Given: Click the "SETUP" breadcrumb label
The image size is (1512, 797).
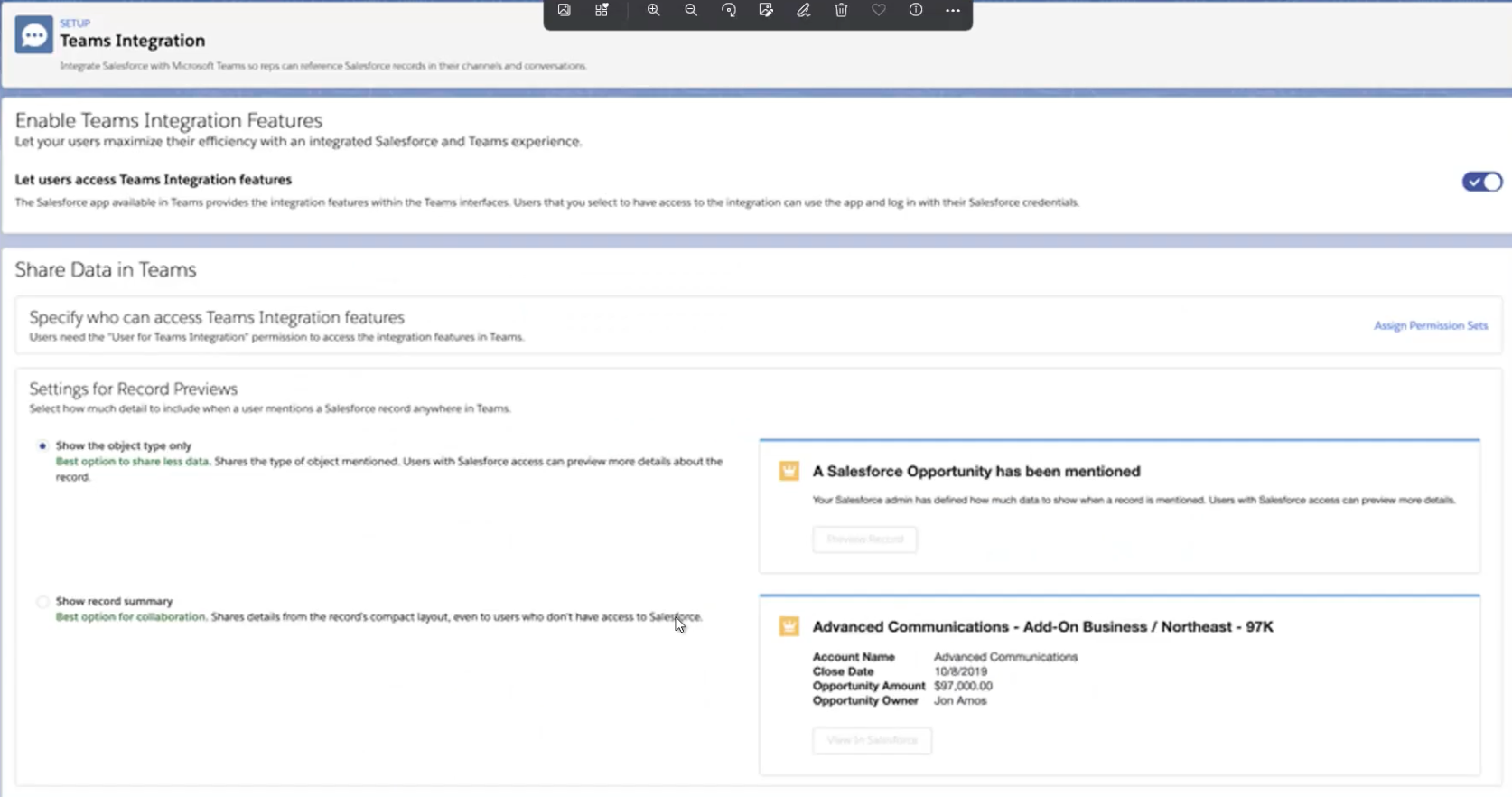Looking at the screenshot, I should pyautogui.click(x=75, y=23).
